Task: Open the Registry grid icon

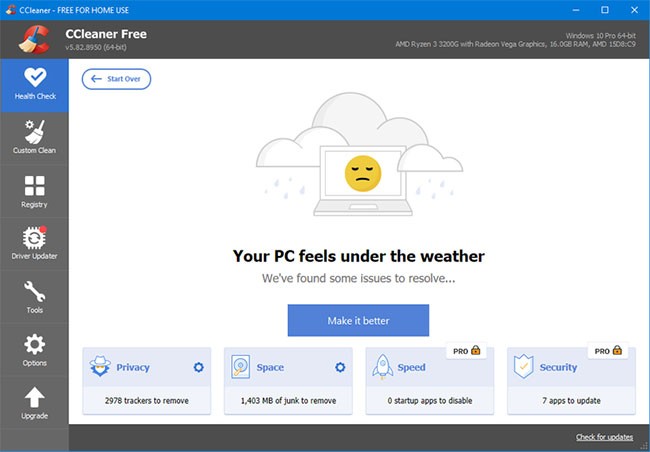Action: (x=34, y=191)
